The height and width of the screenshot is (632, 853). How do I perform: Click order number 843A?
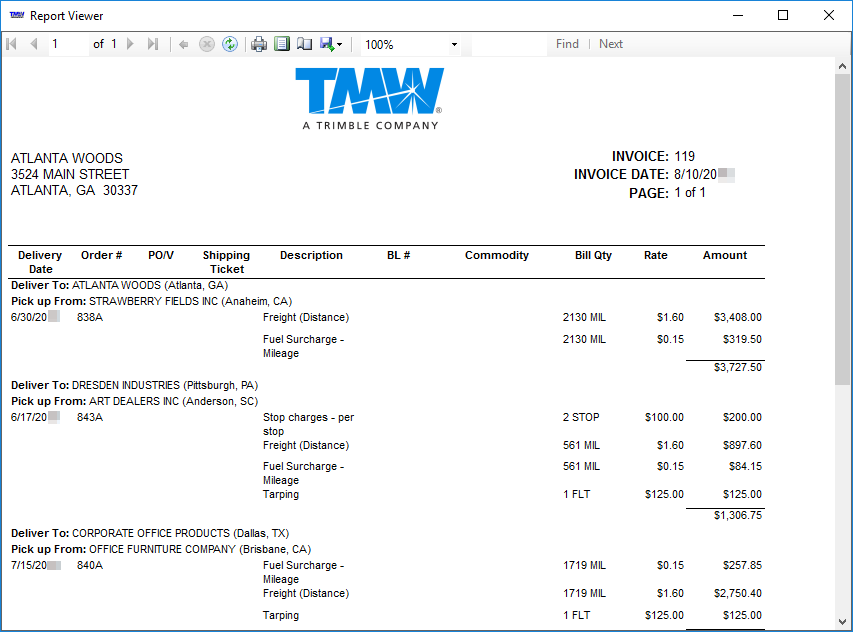(90, 417)
